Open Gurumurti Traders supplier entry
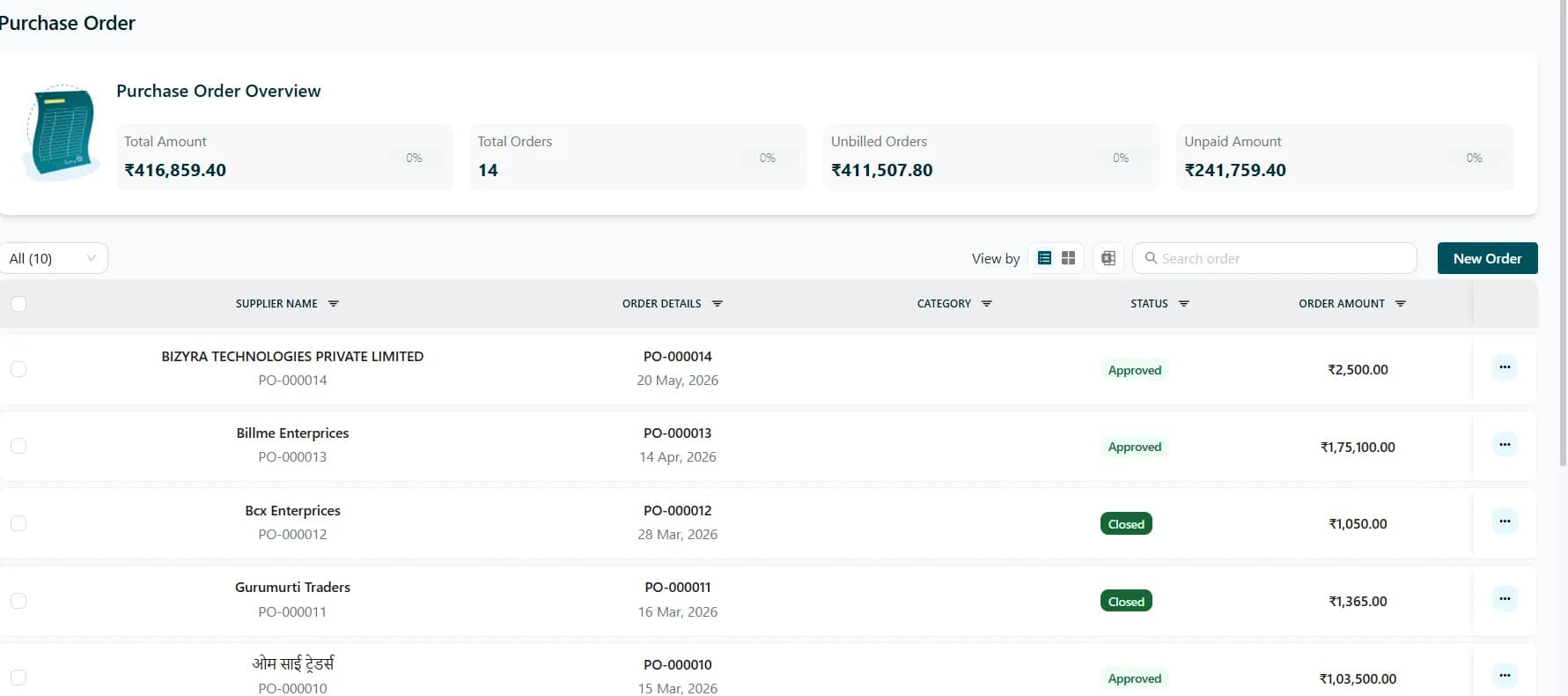 292,588
